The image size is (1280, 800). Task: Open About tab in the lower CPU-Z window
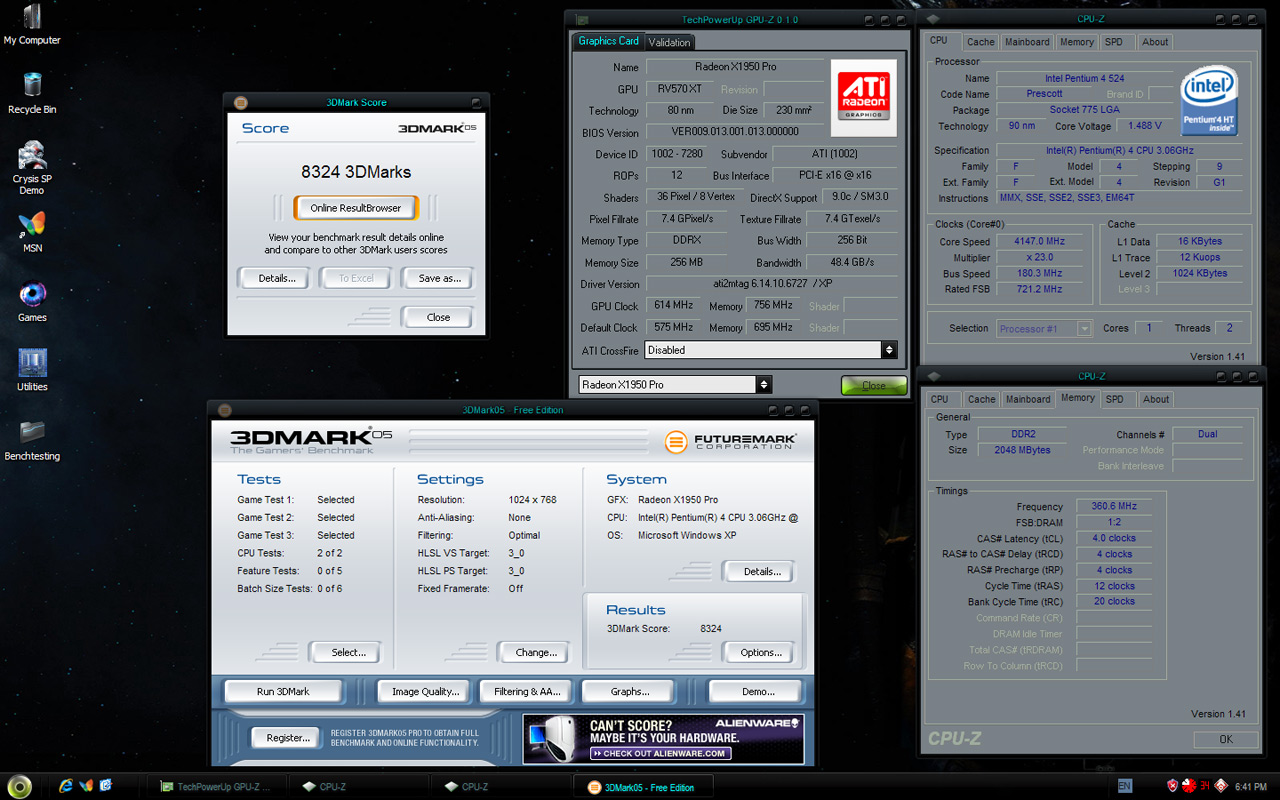click(1156, 399)
